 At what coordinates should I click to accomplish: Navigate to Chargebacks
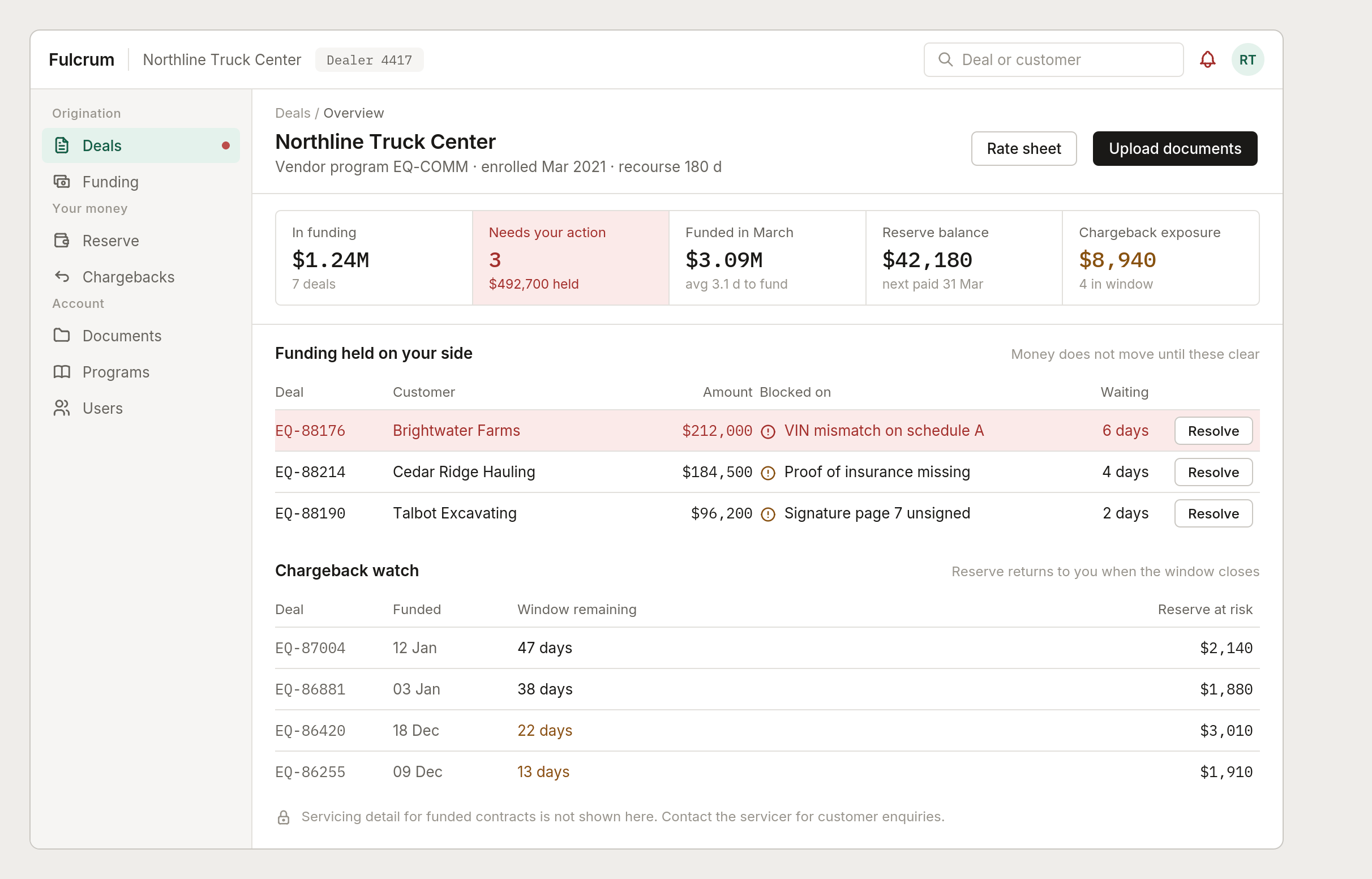tap(141, 277)
